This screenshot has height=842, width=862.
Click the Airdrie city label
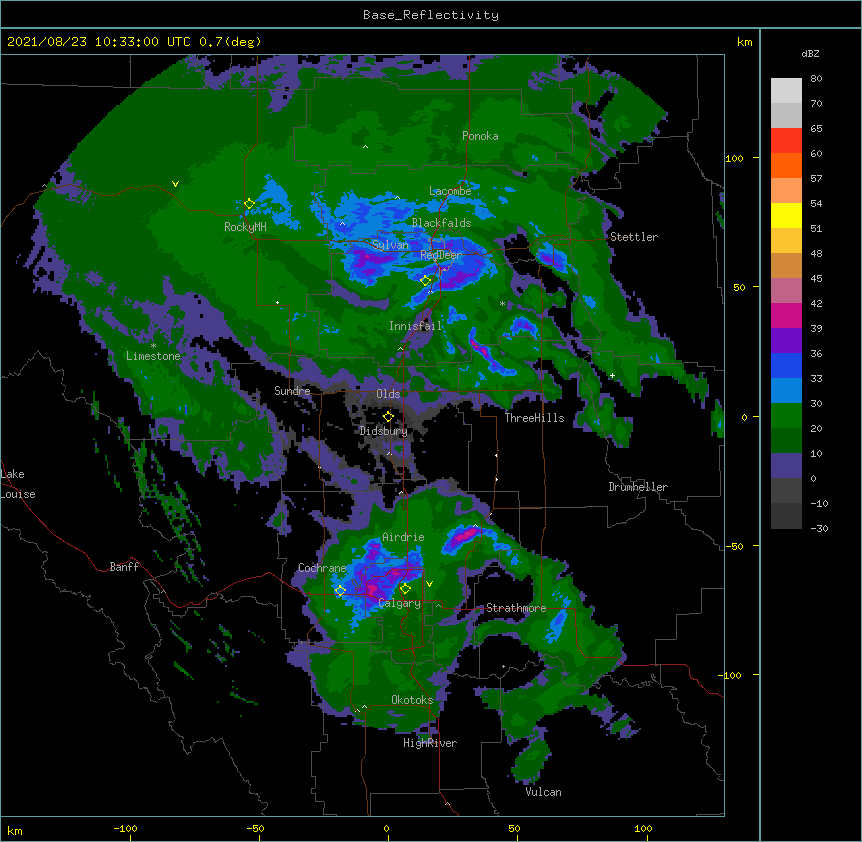(403, 537)
